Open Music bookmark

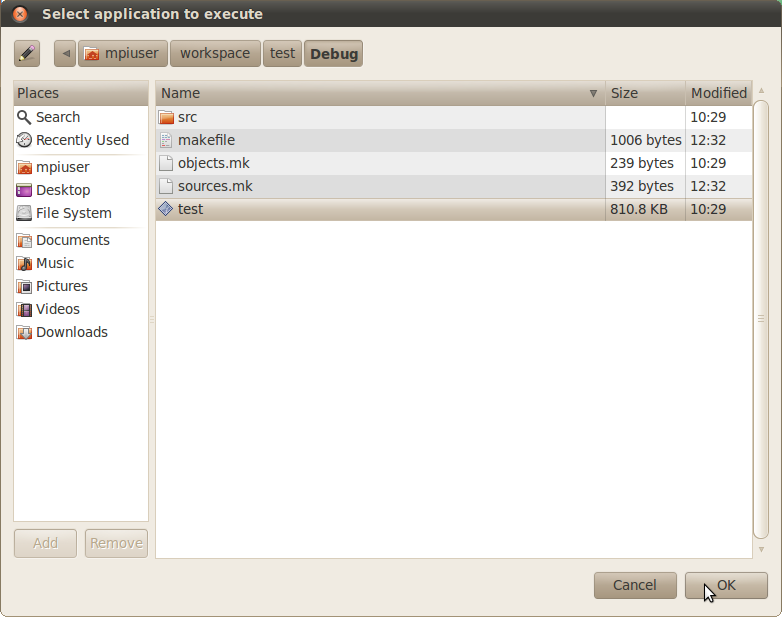click(x=81, y=263)
